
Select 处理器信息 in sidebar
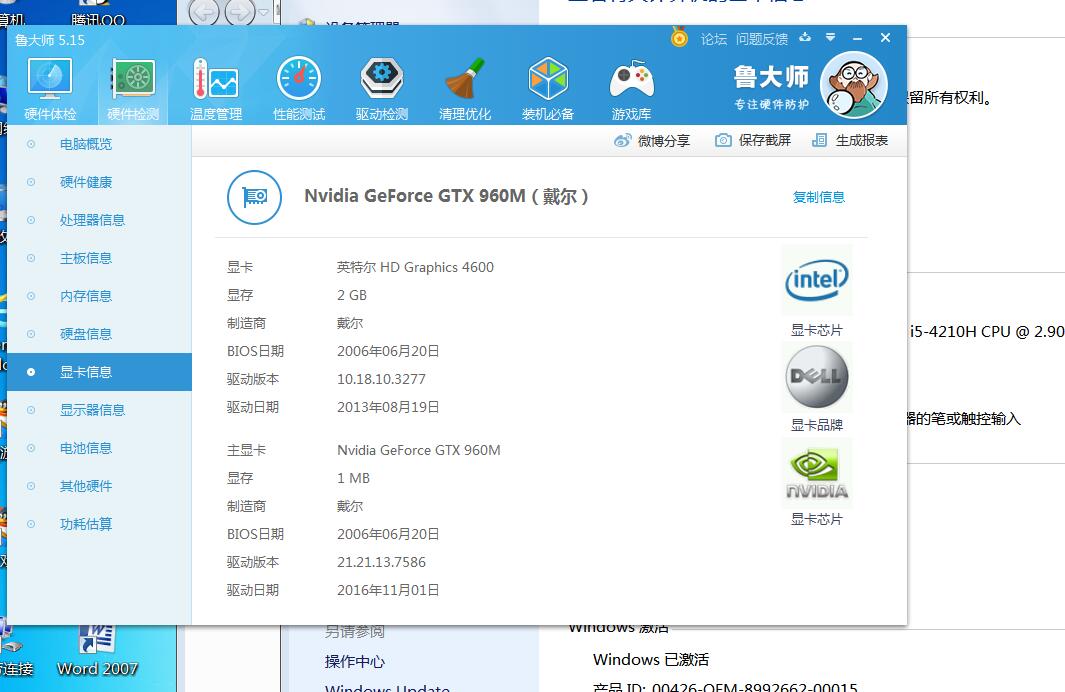point(99,220)
